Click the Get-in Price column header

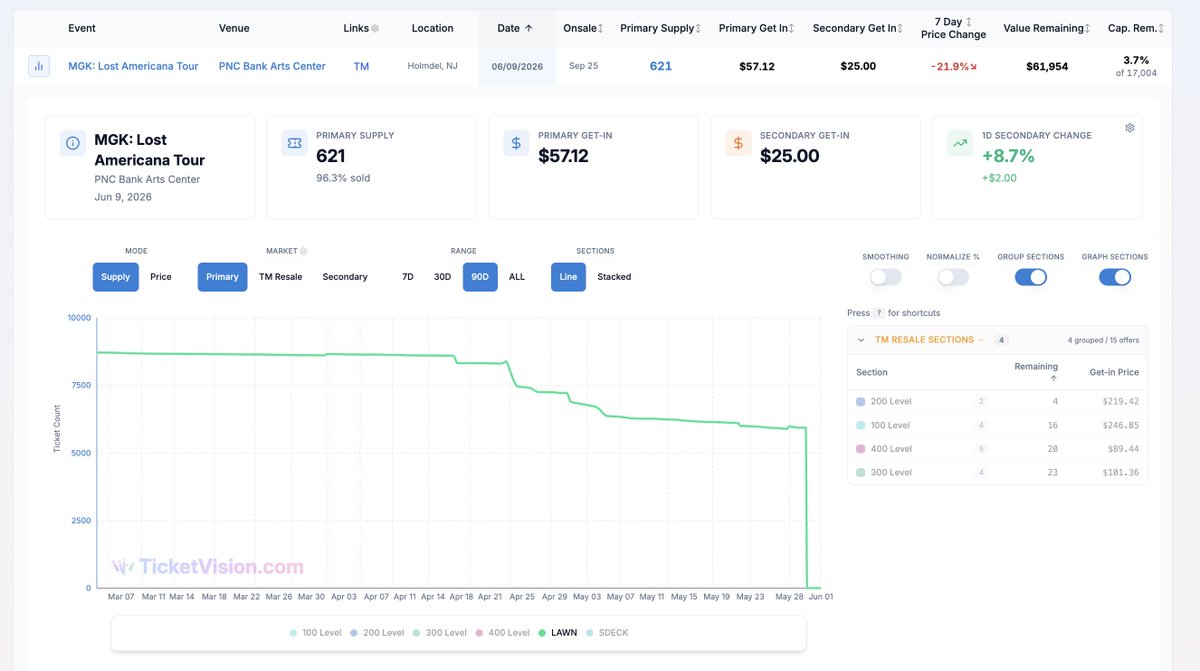pos(1114,372)
